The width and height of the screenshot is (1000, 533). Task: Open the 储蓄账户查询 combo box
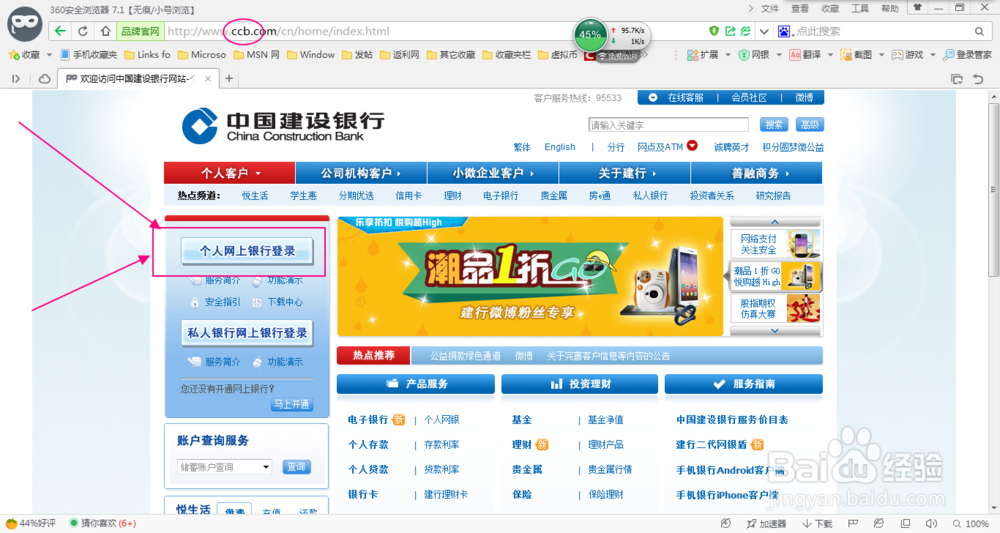pos(224,467)
